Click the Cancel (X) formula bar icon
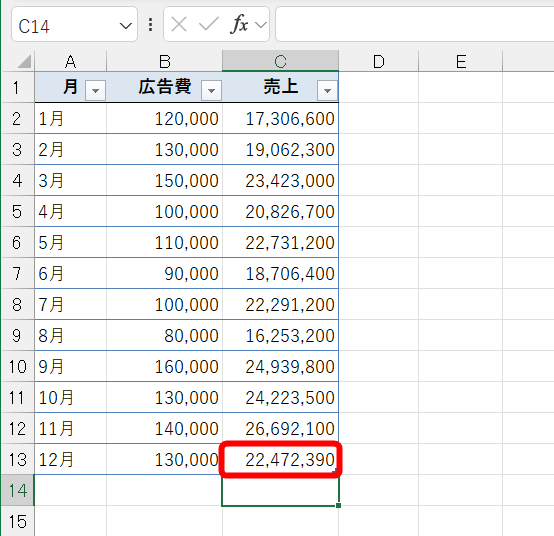 (x=179, y=25)
